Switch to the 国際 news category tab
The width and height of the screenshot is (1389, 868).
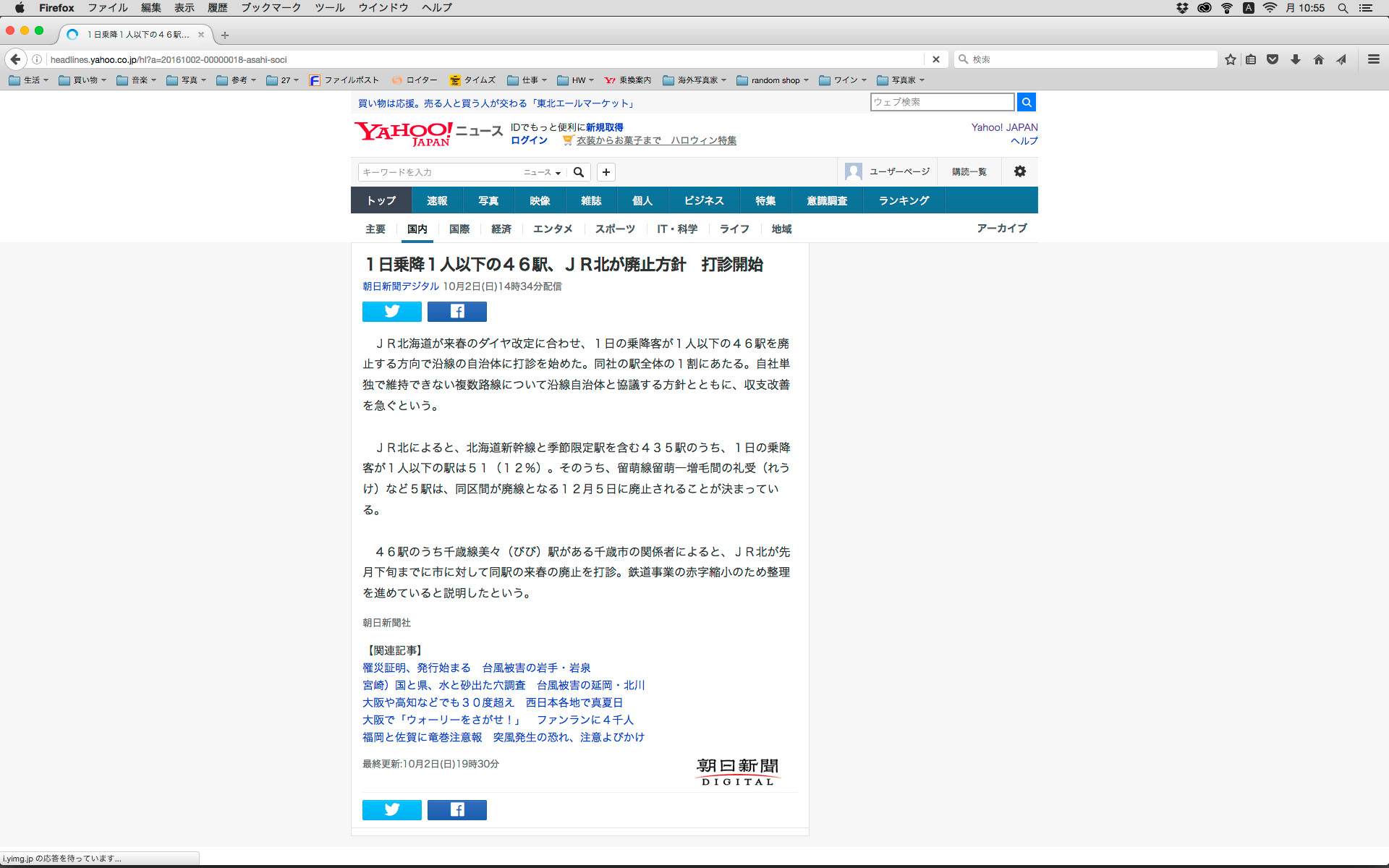click(x=459, y=229)
